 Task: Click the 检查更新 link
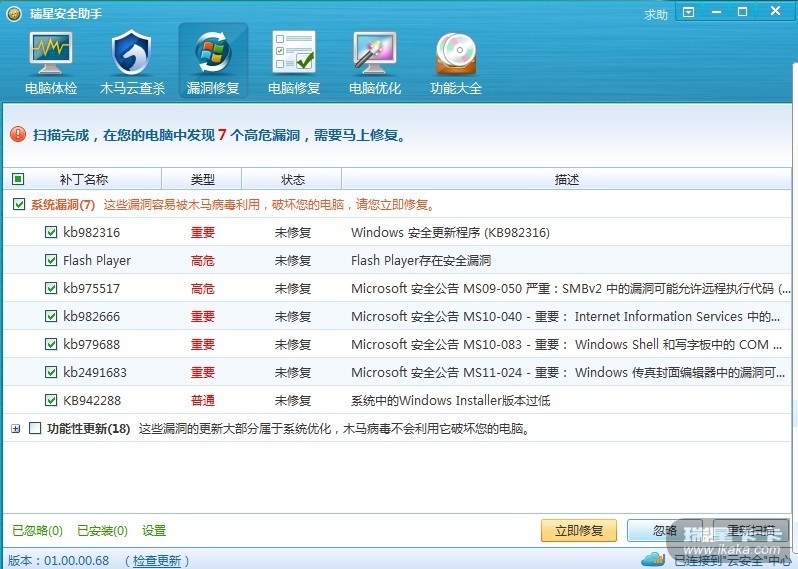[157, 561]
